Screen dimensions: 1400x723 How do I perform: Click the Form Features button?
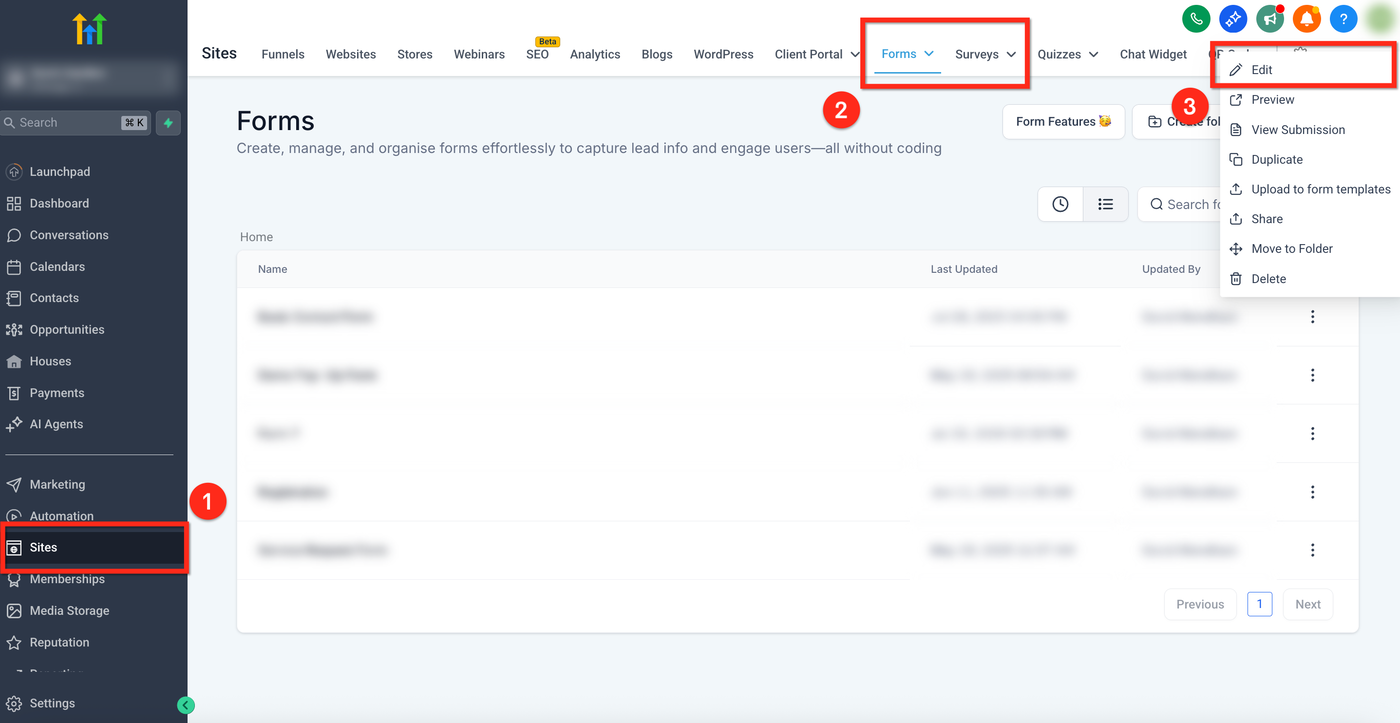pos(1063,122)
